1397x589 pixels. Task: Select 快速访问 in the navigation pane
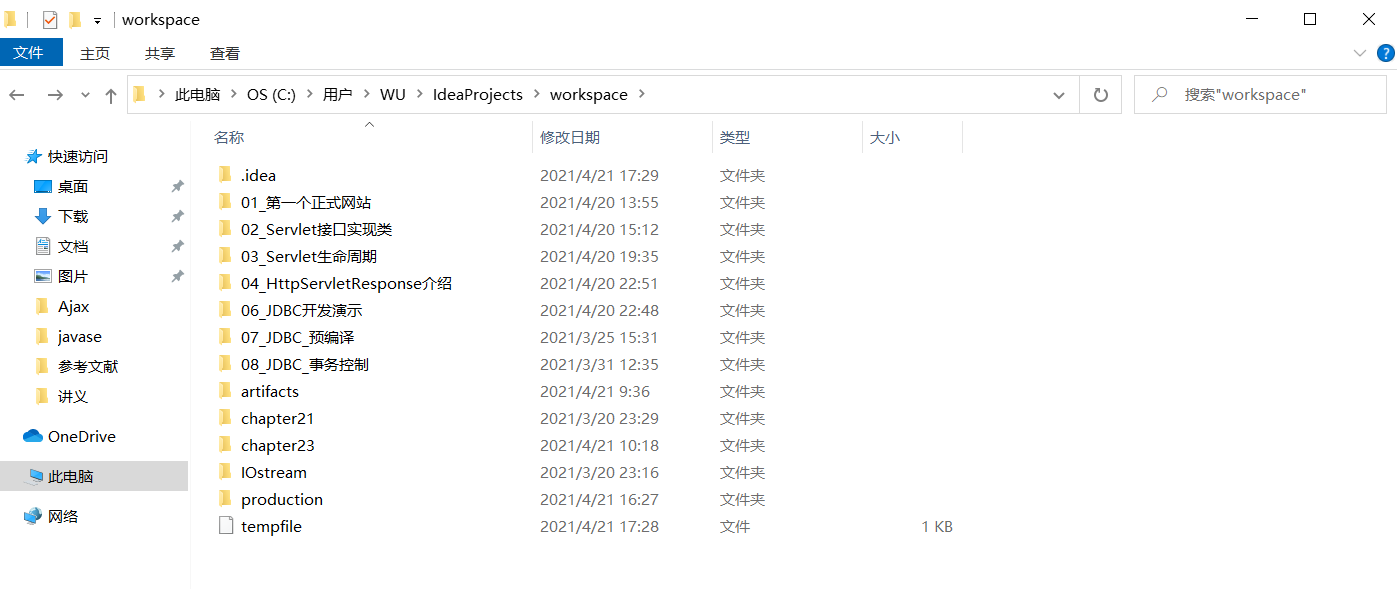[x=77, y=157]
